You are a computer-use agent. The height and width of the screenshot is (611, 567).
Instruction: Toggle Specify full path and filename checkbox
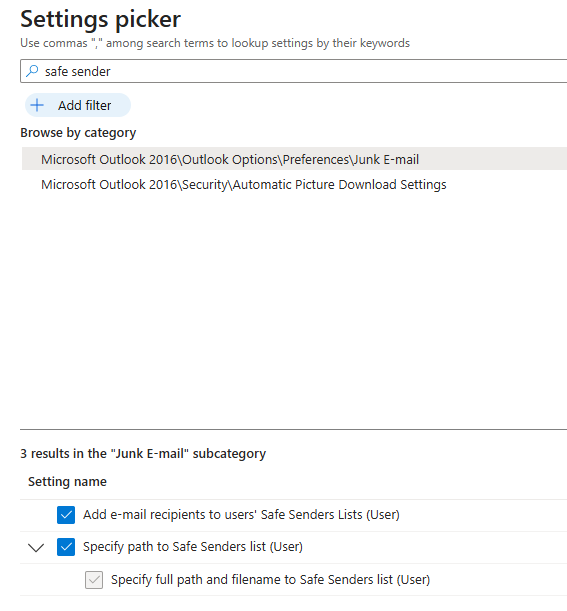(x=94, y=580)
